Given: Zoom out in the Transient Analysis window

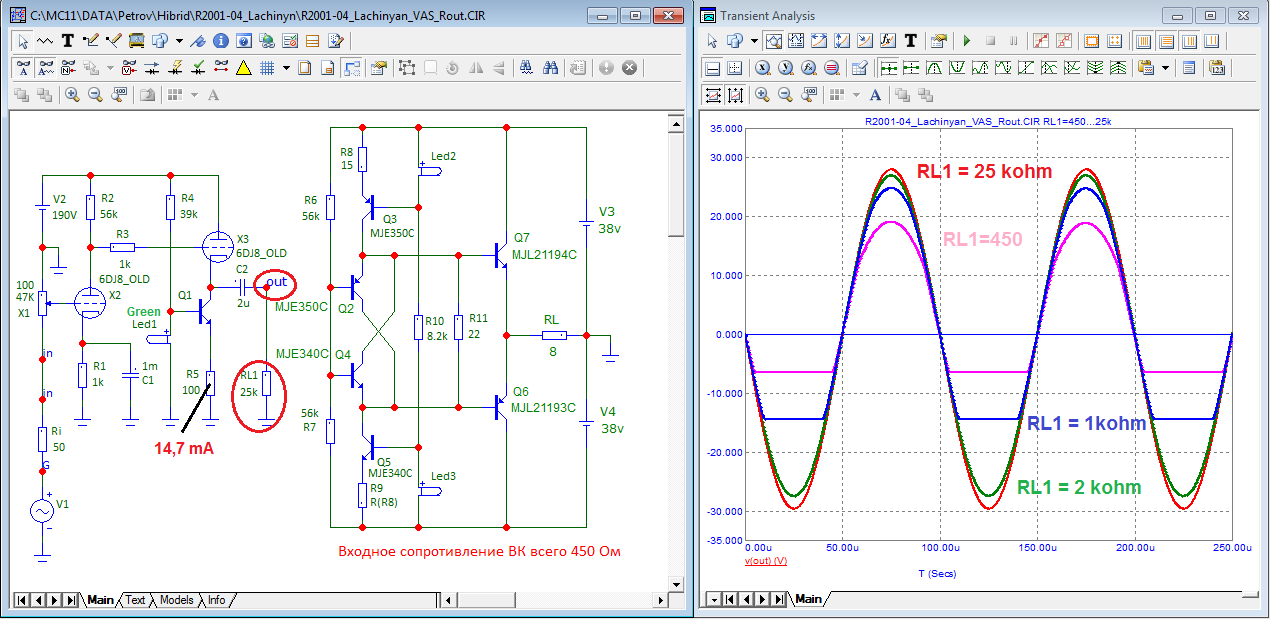Looking at the screenshot, I should point(785,95).
